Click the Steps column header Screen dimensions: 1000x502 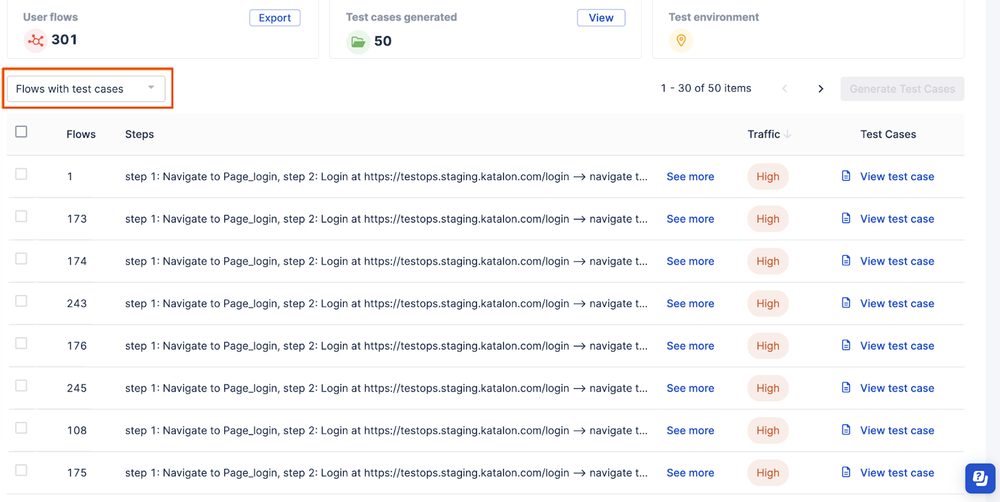139,134
